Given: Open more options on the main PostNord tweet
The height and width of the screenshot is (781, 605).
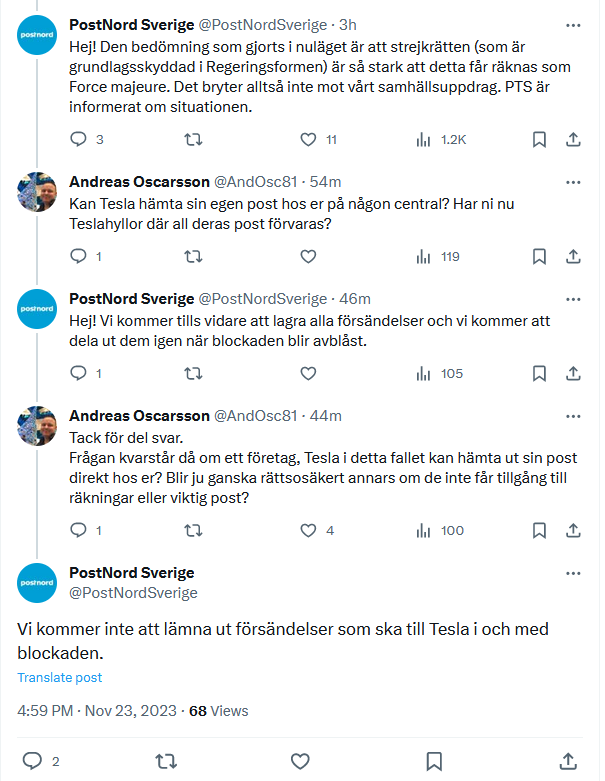Looking at the screenshot, I should coord(573,573).
